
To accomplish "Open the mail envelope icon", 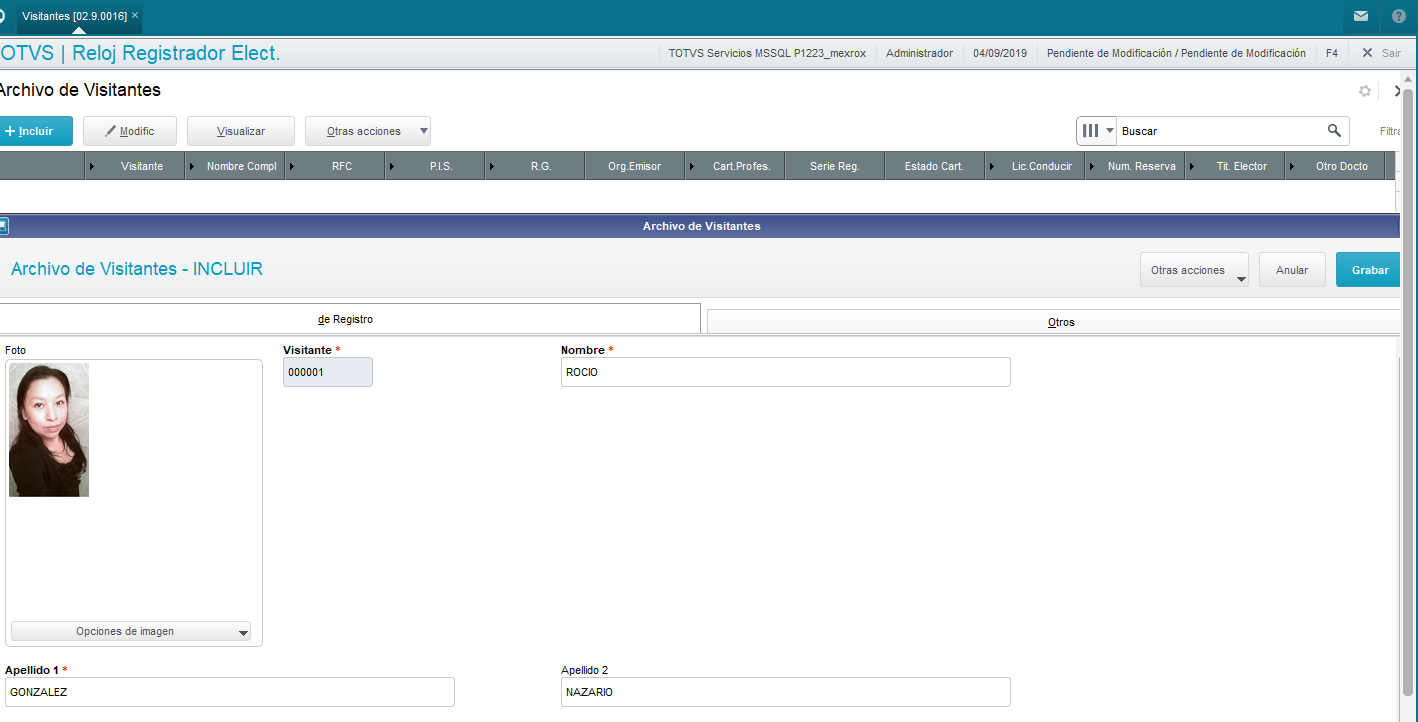I will (x=1361, y=16).
